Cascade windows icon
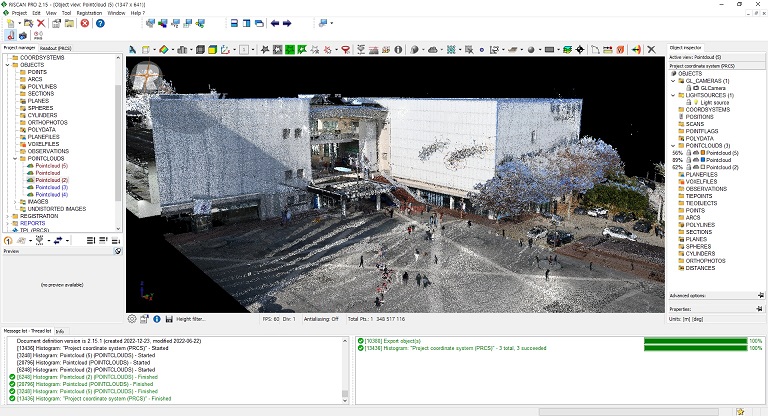 [259, 23]
